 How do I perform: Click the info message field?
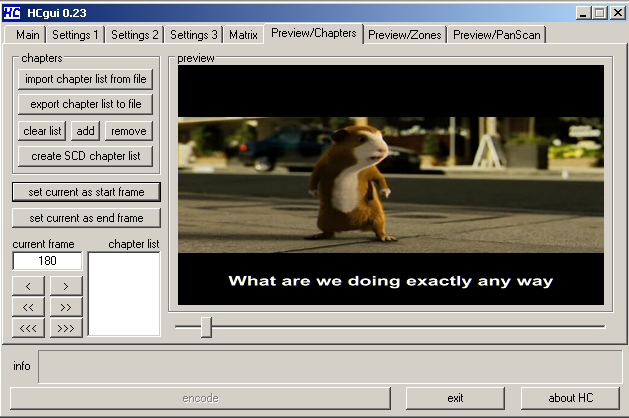pos(330,367)
